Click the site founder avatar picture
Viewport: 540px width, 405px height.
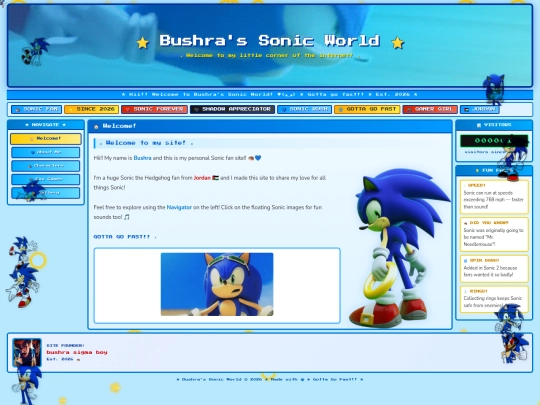27,352
